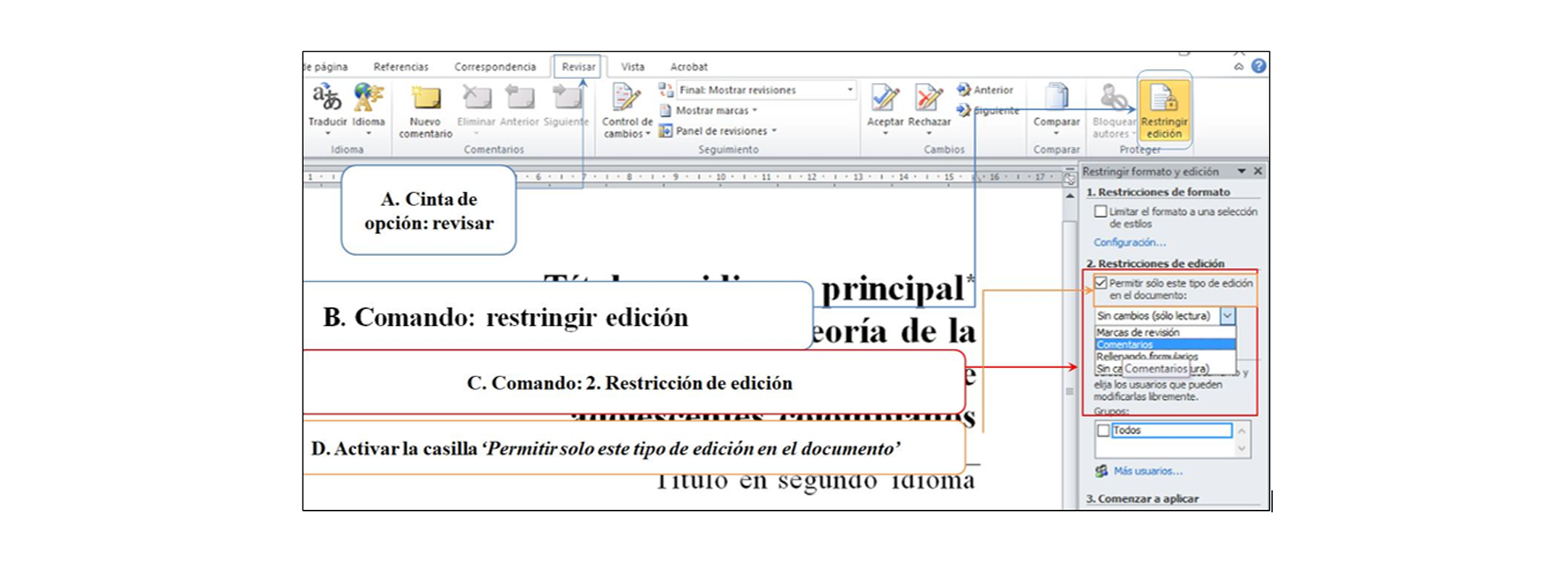
Task: Open the Acrobat tab
Action: (689, 67)
